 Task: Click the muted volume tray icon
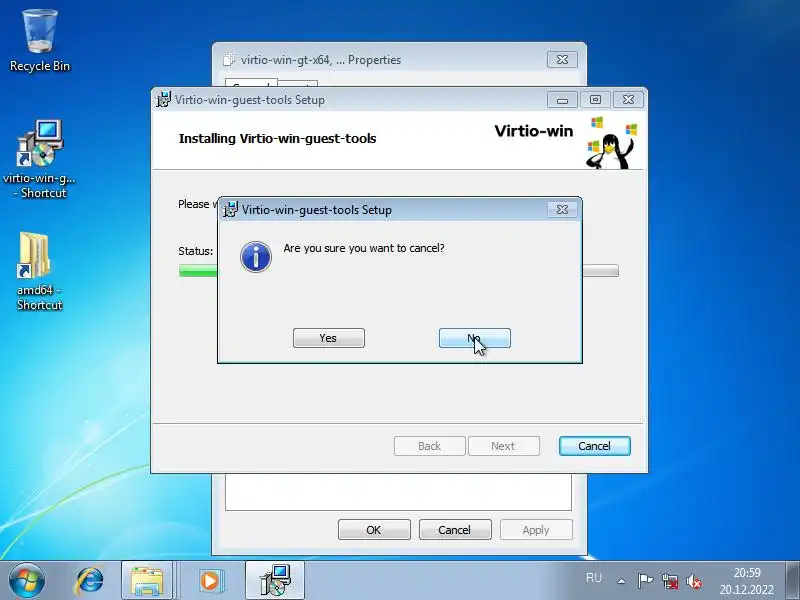pos(694,581)
